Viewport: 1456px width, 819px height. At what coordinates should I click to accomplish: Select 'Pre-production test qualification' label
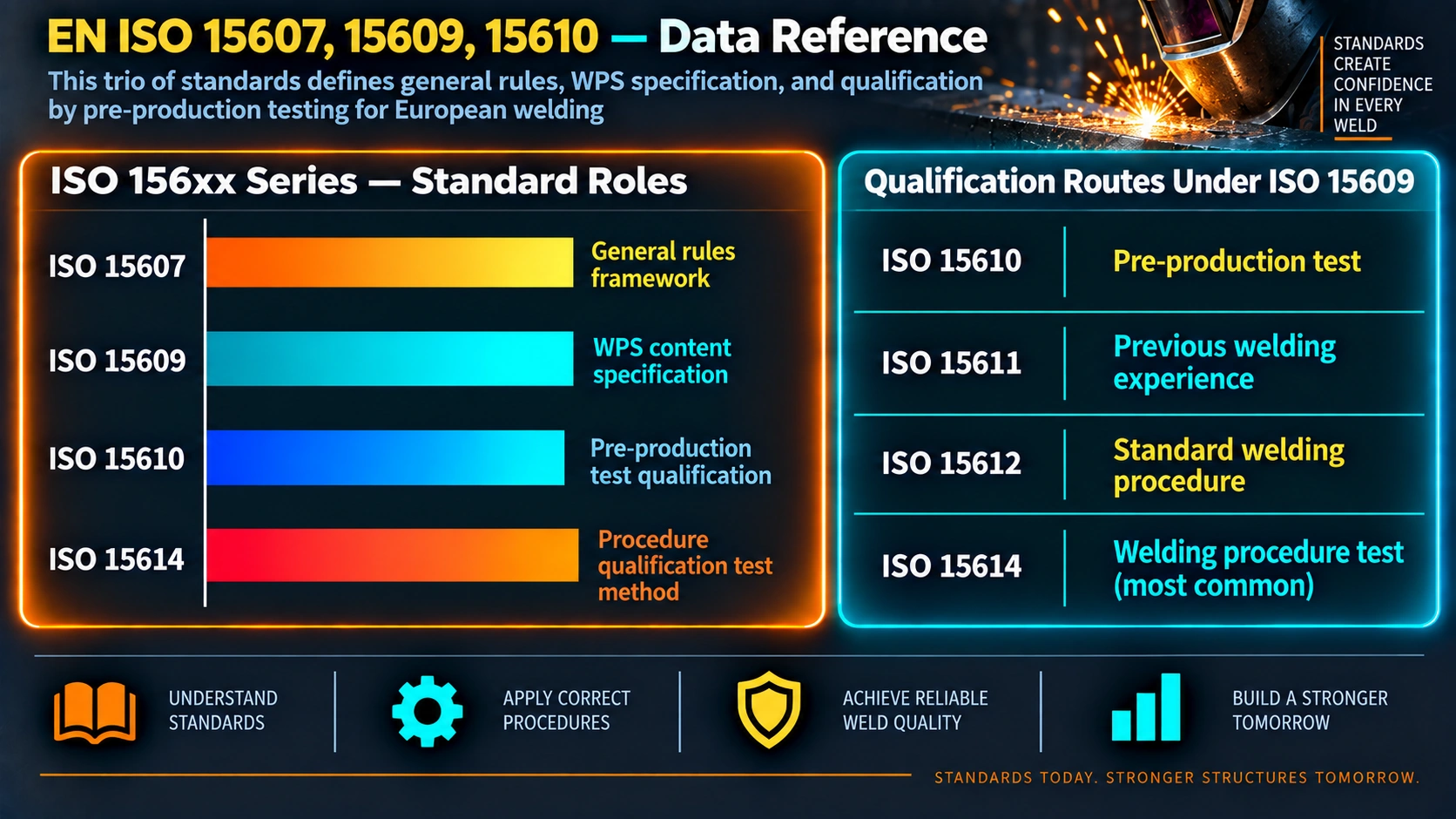(x=680, y=462)
